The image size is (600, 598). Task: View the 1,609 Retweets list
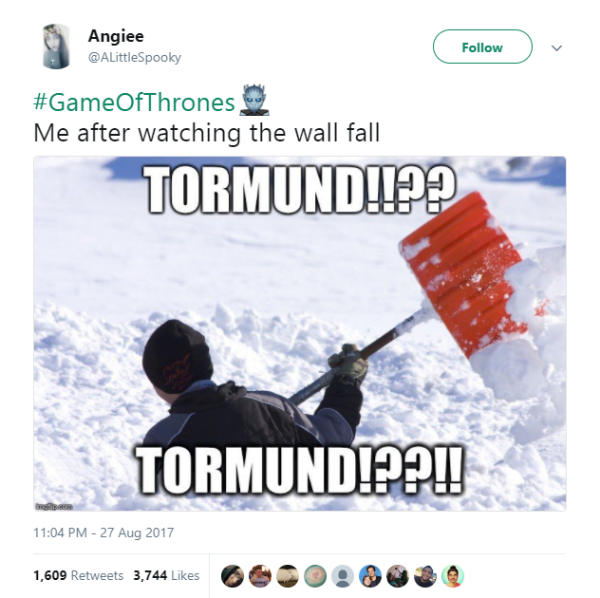click(x=78, y=575)
